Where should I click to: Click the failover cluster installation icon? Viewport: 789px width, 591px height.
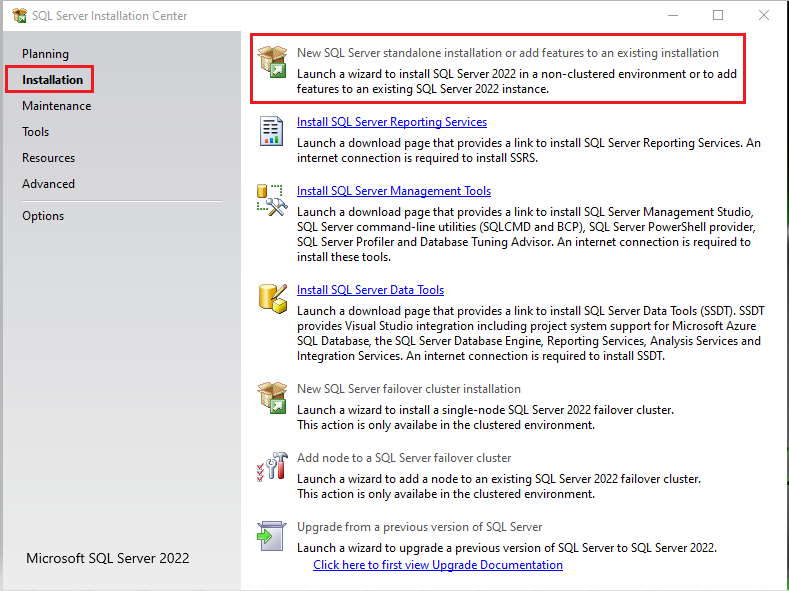coord(272,398)
